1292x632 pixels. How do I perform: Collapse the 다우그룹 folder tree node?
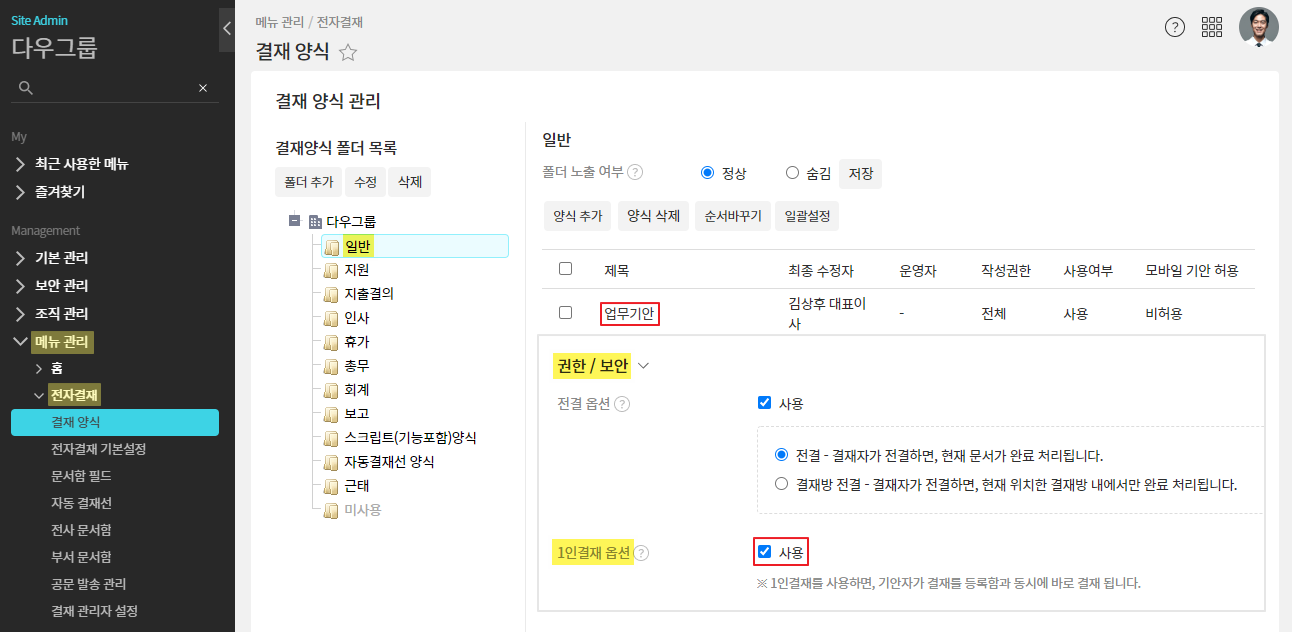pyautogui.click(x=295, y=221)
